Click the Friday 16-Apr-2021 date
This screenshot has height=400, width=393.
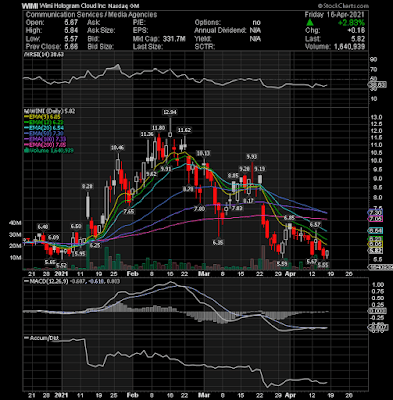(335, 15)
